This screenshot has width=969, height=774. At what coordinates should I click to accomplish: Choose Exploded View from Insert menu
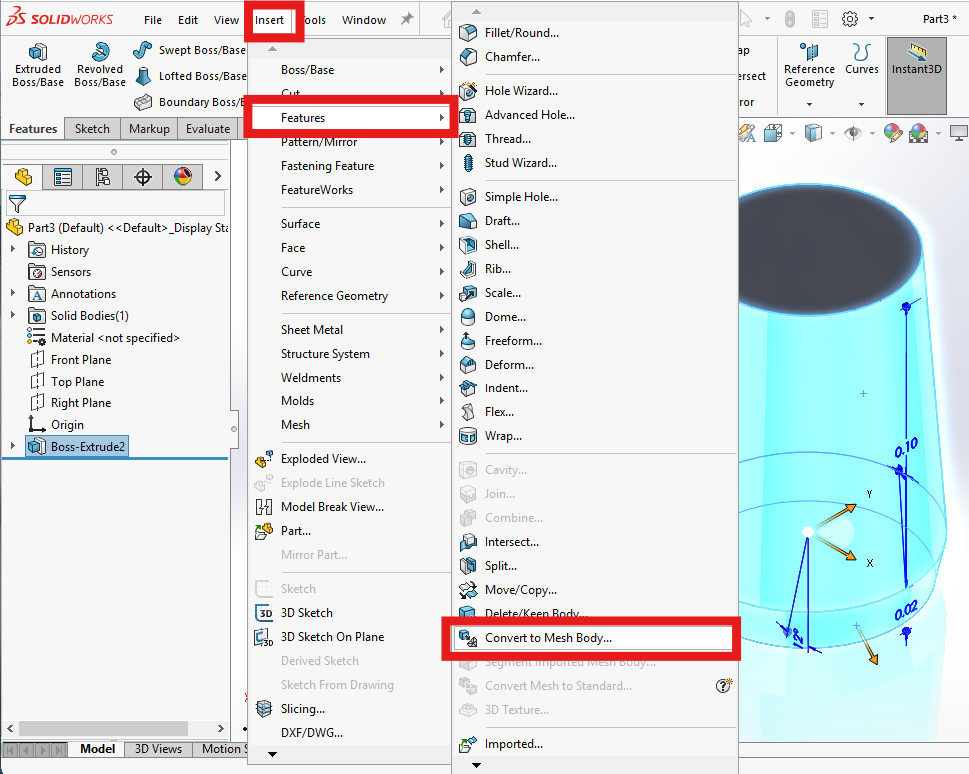click(x=350, y=459)
